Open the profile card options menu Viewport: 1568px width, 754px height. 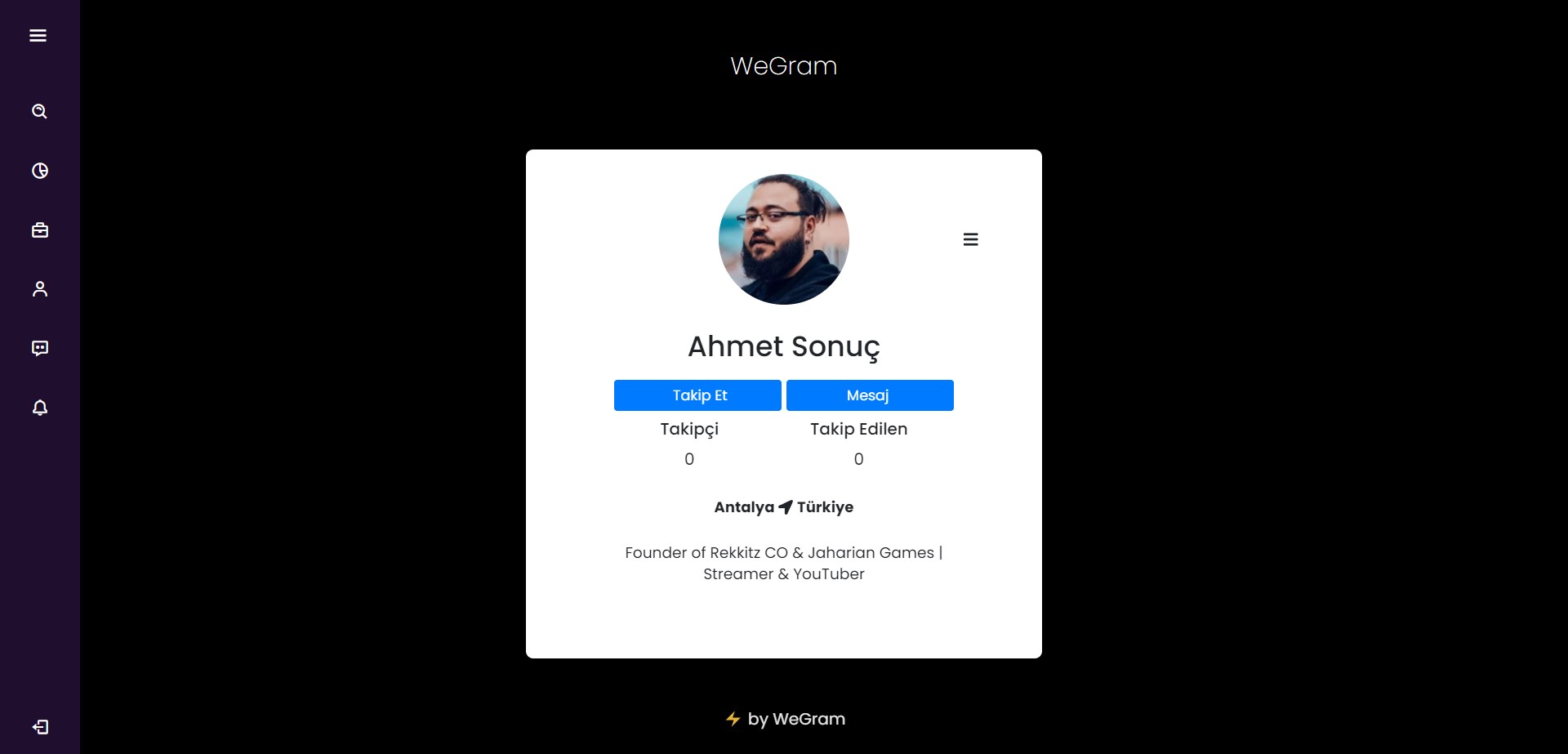(970, 239)
